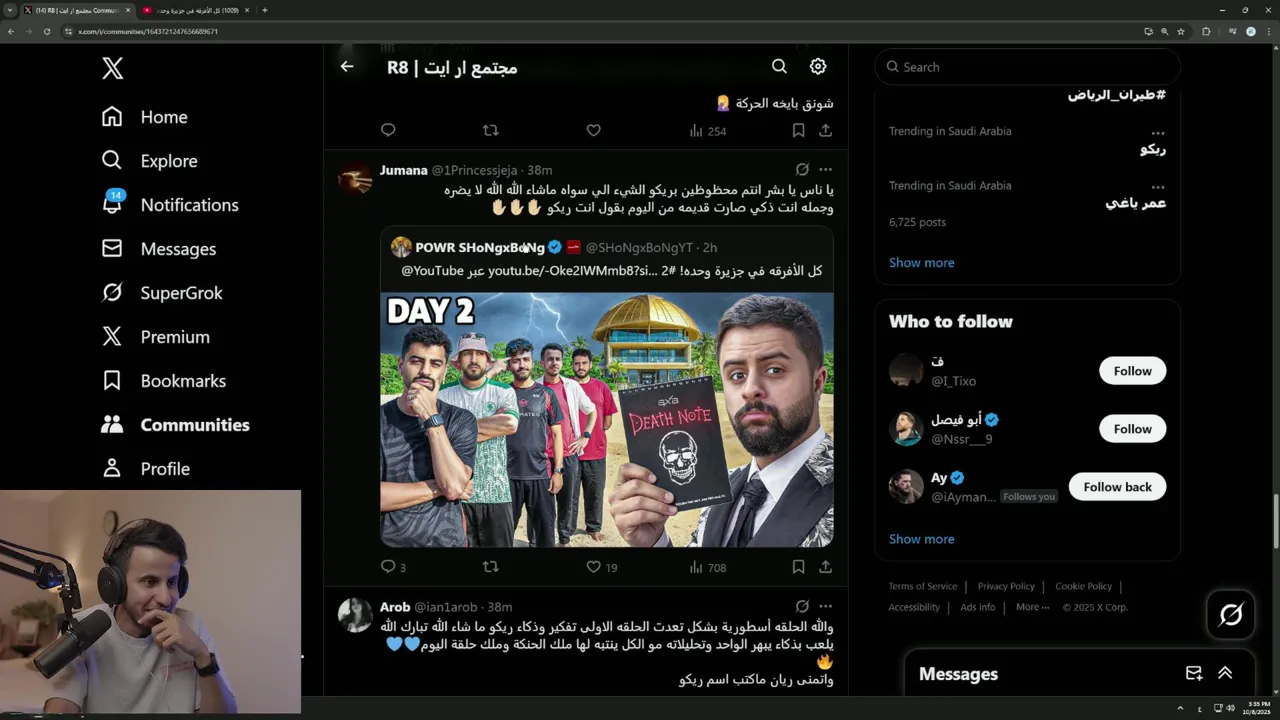Open Explore from the sidebar

click(149, 161)
